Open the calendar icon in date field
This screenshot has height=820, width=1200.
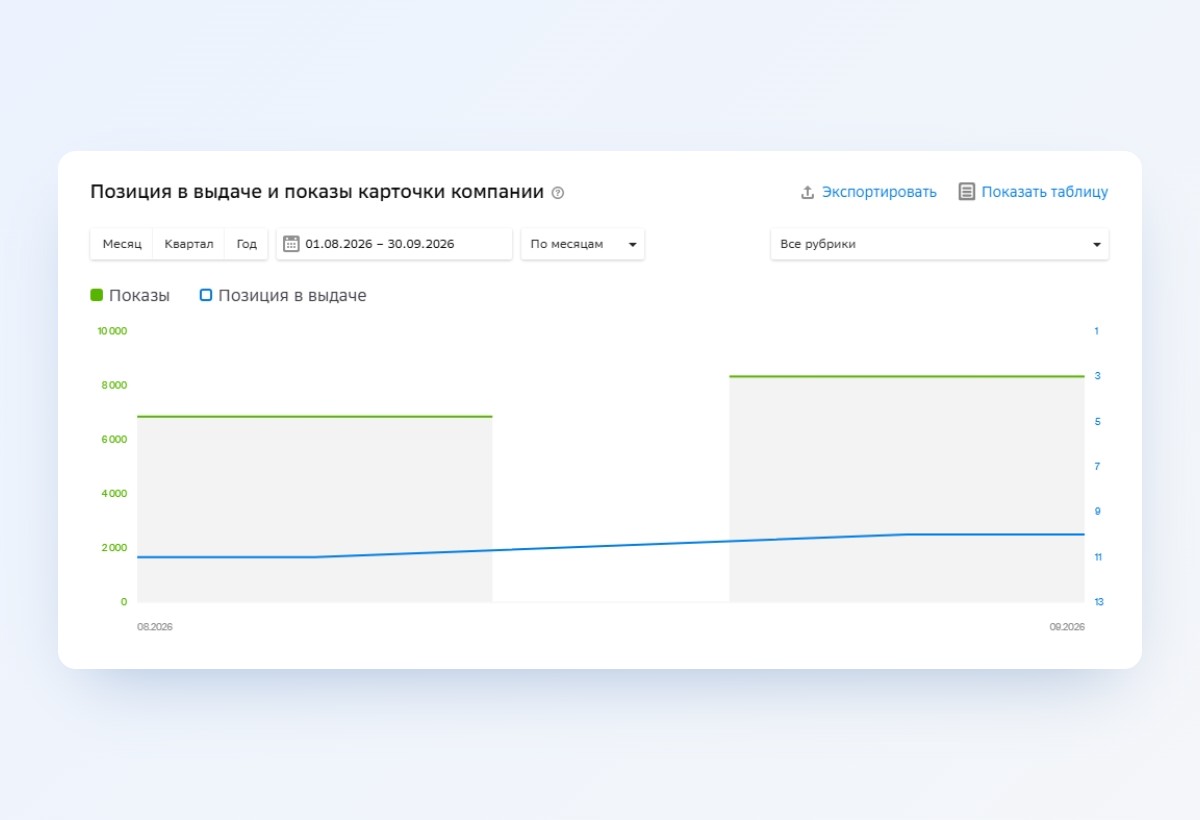tap(292, 244)
